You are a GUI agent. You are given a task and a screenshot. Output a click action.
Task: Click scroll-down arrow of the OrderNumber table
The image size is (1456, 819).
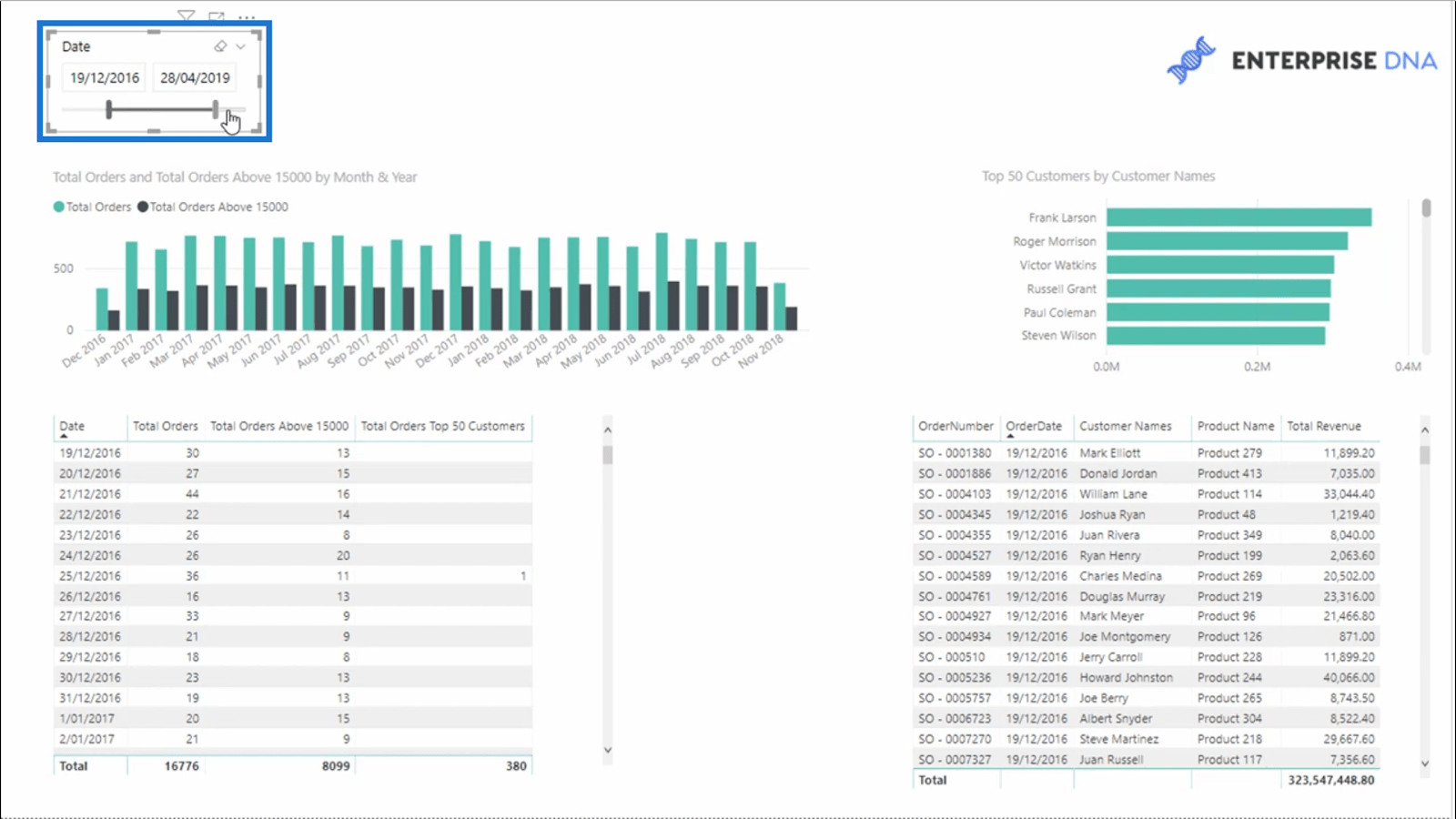point(1425,763)
